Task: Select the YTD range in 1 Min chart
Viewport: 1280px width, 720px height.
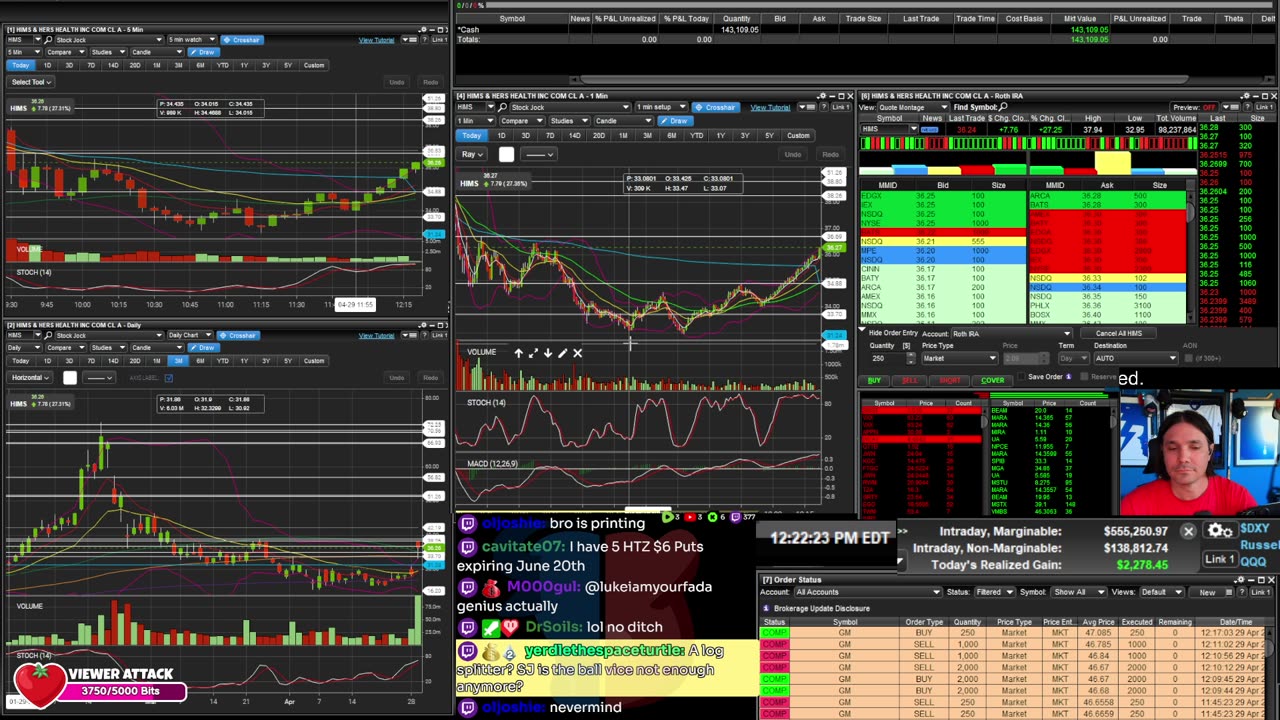Action: click(696, 136)
